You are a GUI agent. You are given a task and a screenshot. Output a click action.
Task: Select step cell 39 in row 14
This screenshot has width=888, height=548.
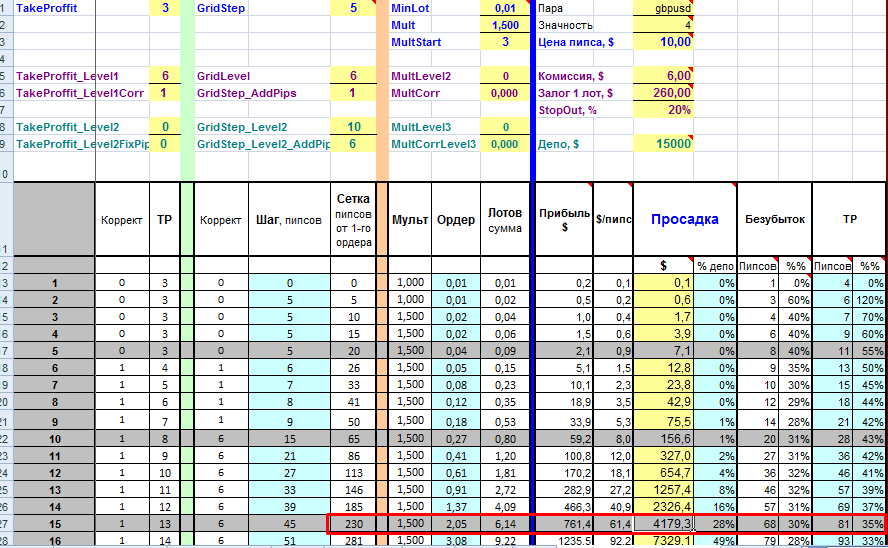(x=289, y=507)
